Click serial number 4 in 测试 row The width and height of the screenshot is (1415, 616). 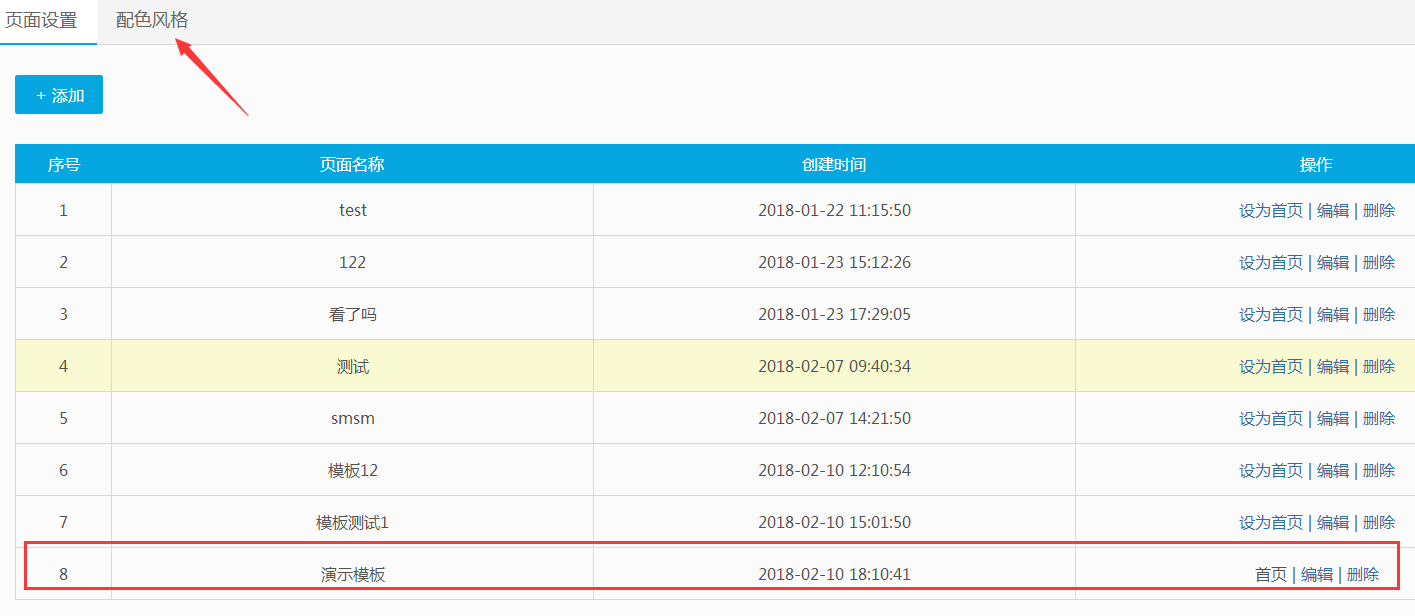coord(63,366)
